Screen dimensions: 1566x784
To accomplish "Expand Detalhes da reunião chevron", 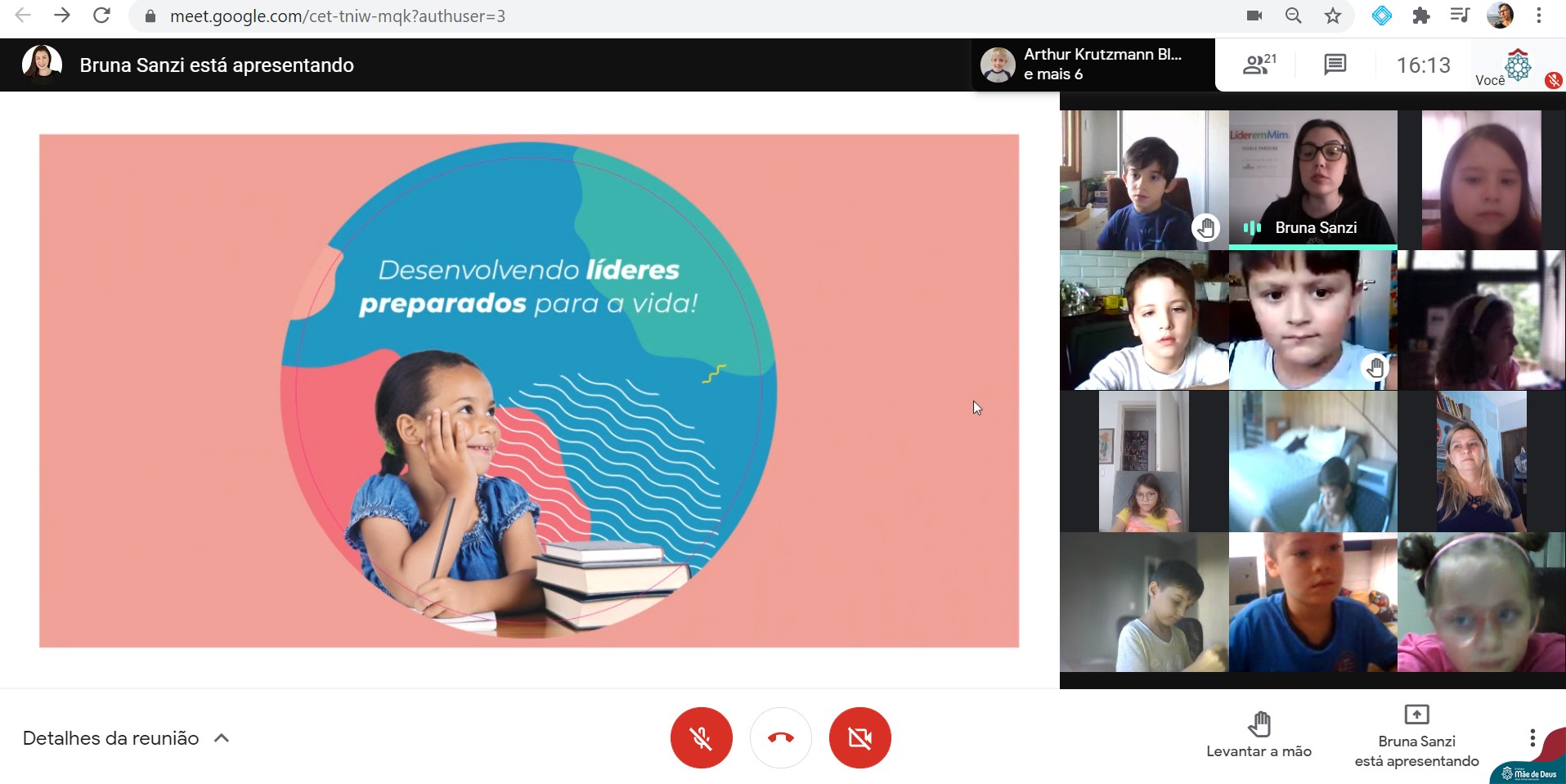I will click(222, 738).
